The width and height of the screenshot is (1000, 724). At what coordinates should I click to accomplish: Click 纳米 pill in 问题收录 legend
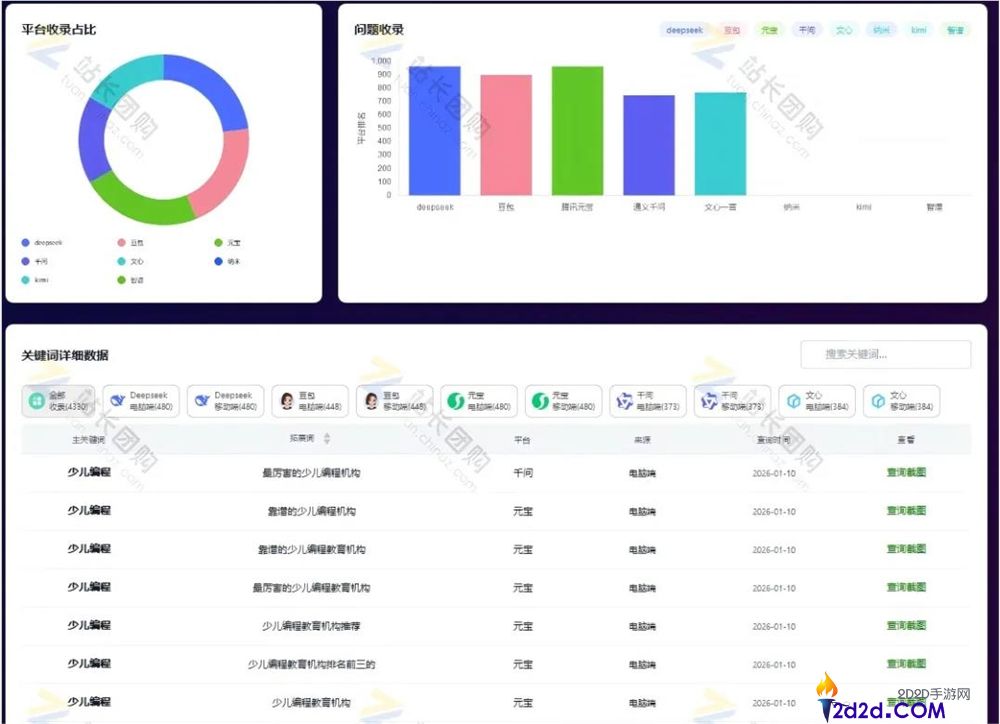tap(881, 30)
